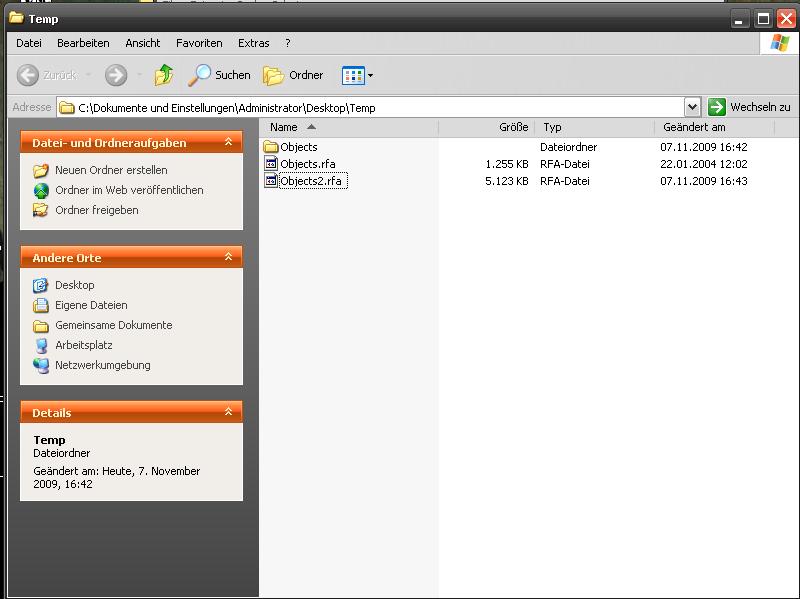Sort by the Größe column header
Image resolution: width=800 pixels, height=599 pixels.
[x=486, y=127]
